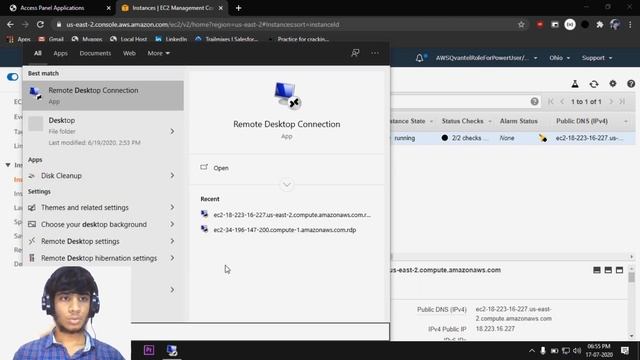Open recent ec2-34-196-147-200 rdp file
This screenshot has width=640, height=360.
pyautogui.click(x=279, y=230)
